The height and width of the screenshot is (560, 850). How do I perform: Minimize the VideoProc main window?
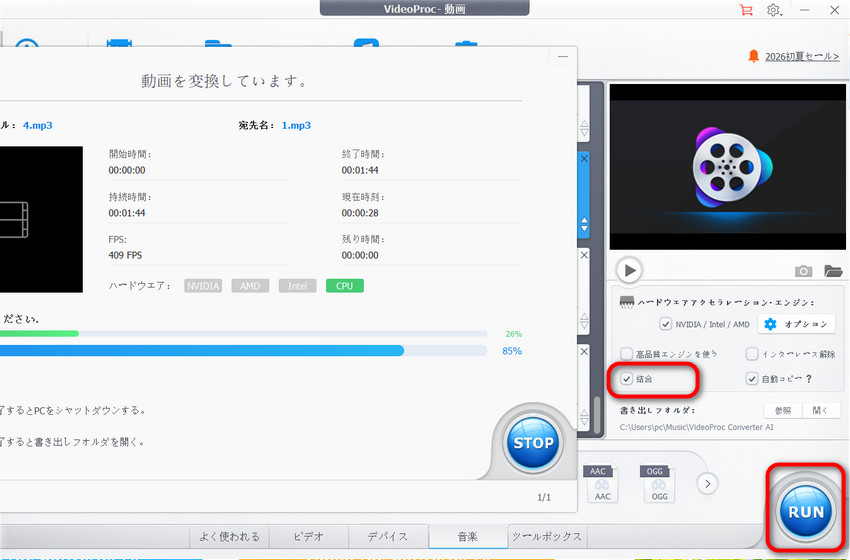coord(804,10)
